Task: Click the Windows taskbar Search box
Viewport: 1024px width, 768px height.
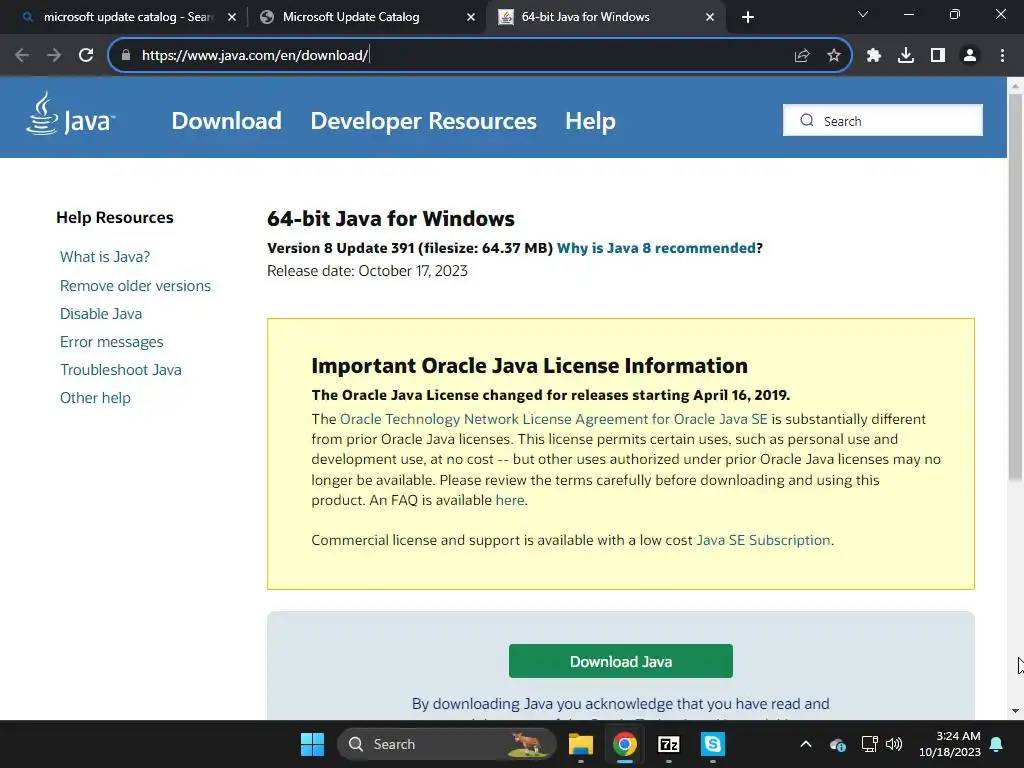Action: click(x=447, y=744)
